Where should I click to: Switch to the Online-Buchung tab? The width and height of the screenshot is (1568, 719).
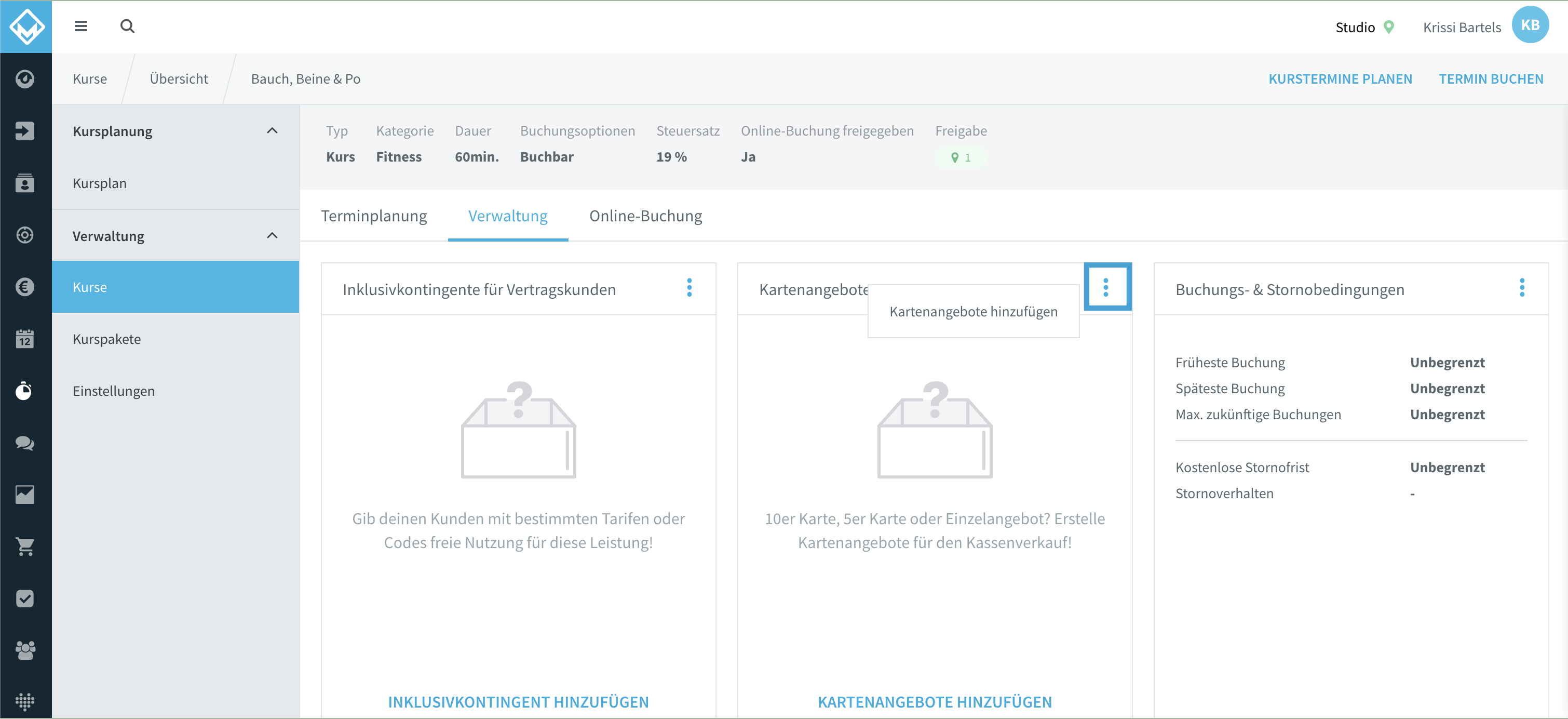click(x=645, y=216)
